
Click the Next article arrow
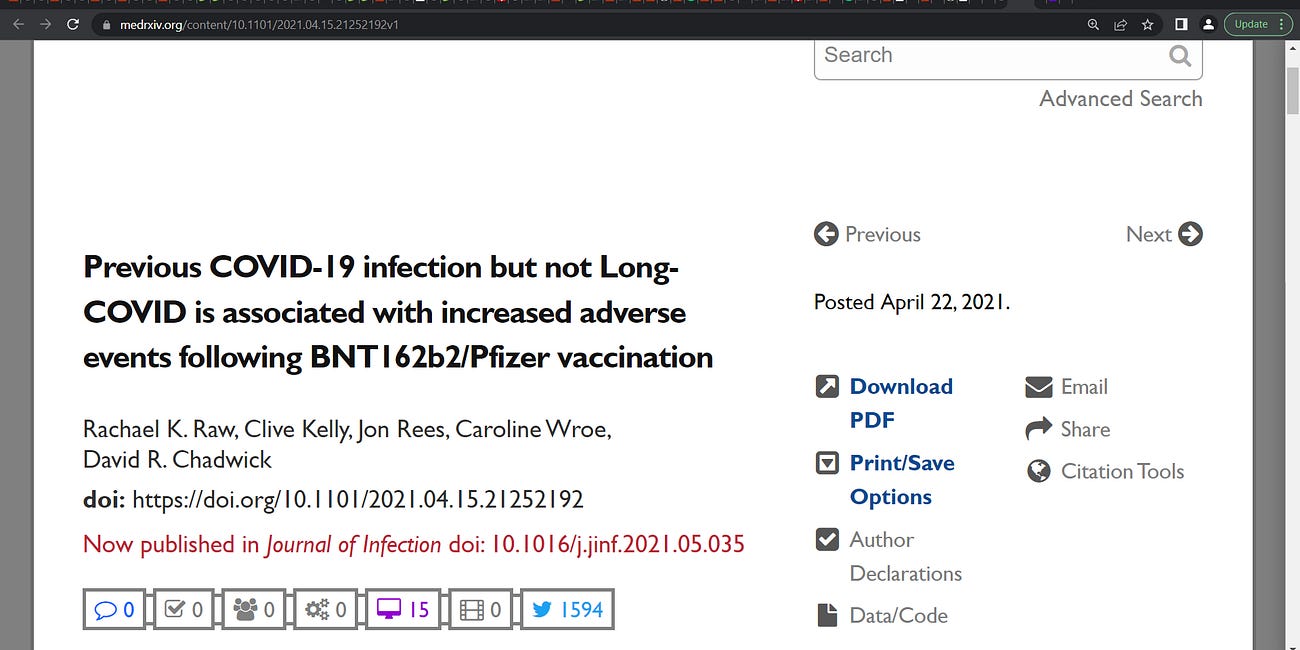[1191, 234]
